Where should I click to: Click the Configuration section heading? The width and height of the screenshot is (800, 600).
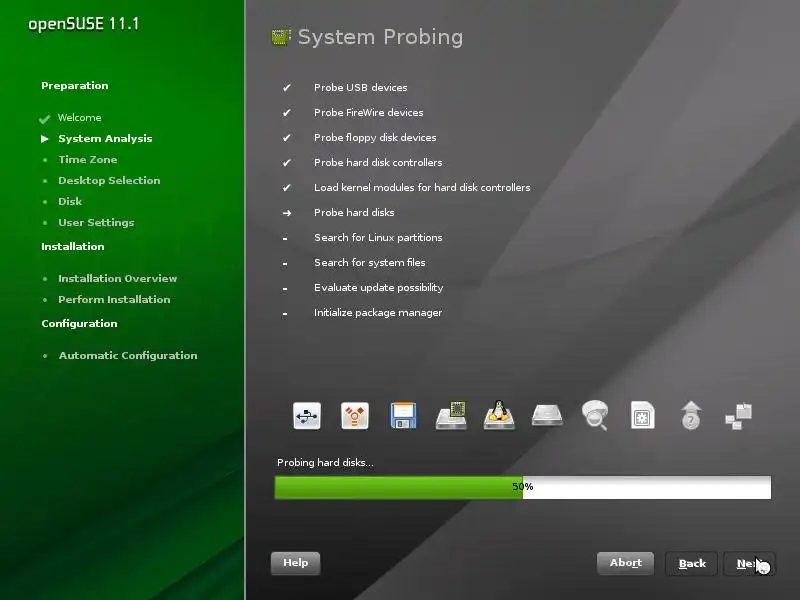click(x=79, y=323)
